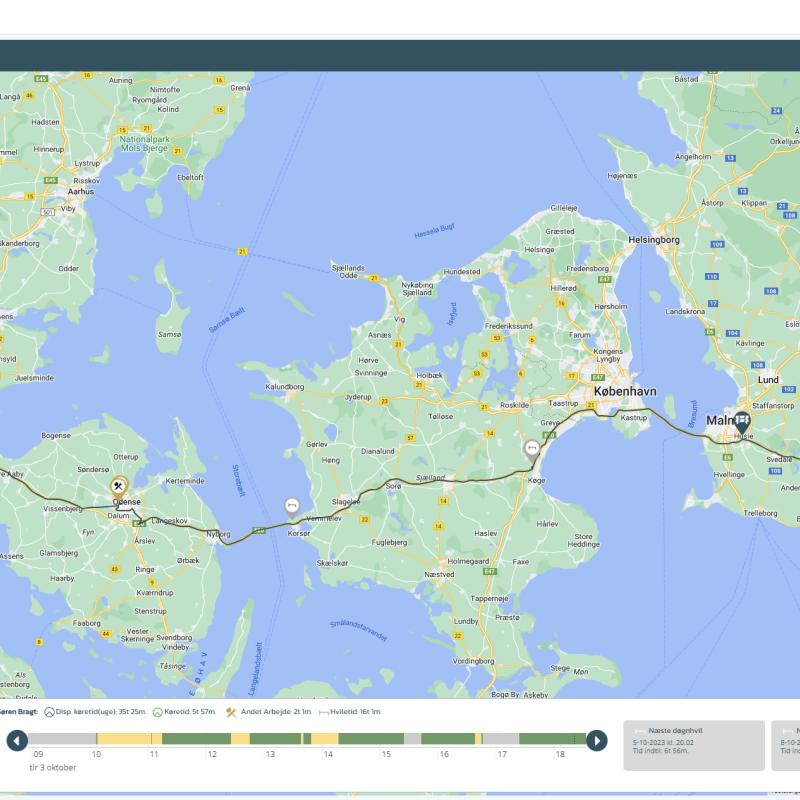Click the Aarhus city label on map
Image resolution: width=800 pixels, height=800 pixels.
pyautogui.click(x=80, y=190)
